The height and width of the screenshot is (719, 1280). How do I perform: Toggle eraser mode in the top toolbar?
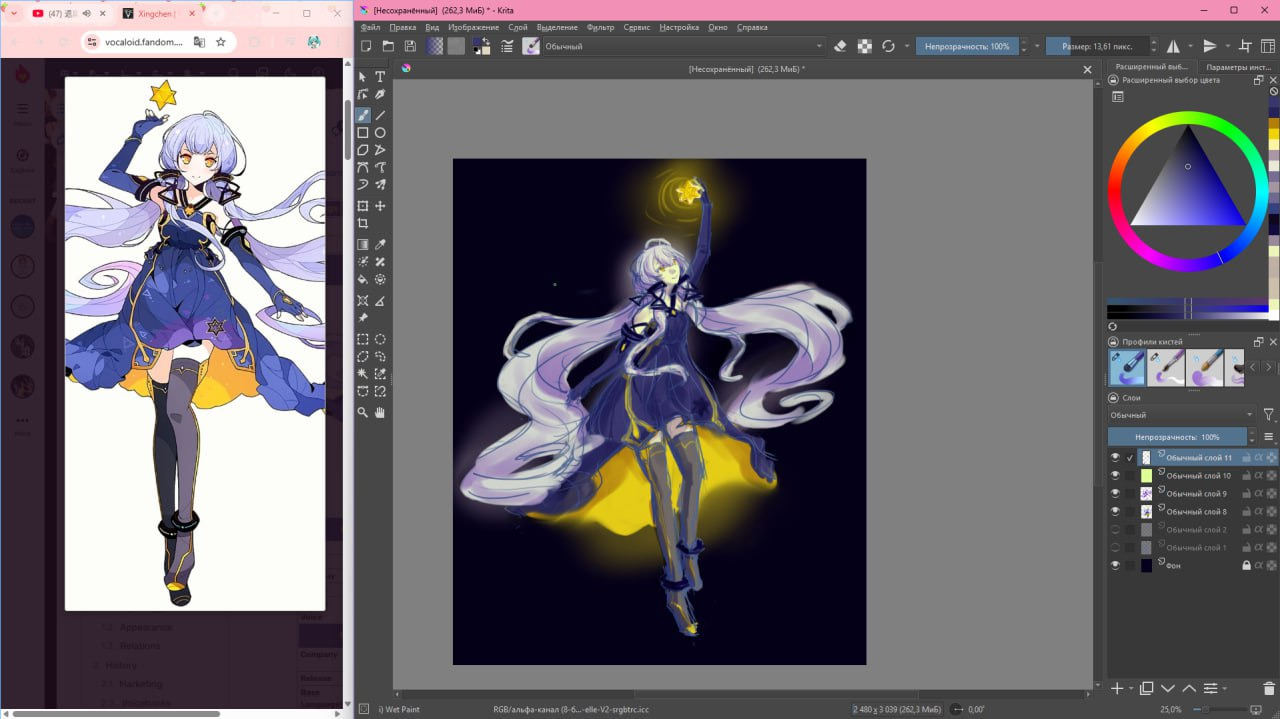pos(840,46)
